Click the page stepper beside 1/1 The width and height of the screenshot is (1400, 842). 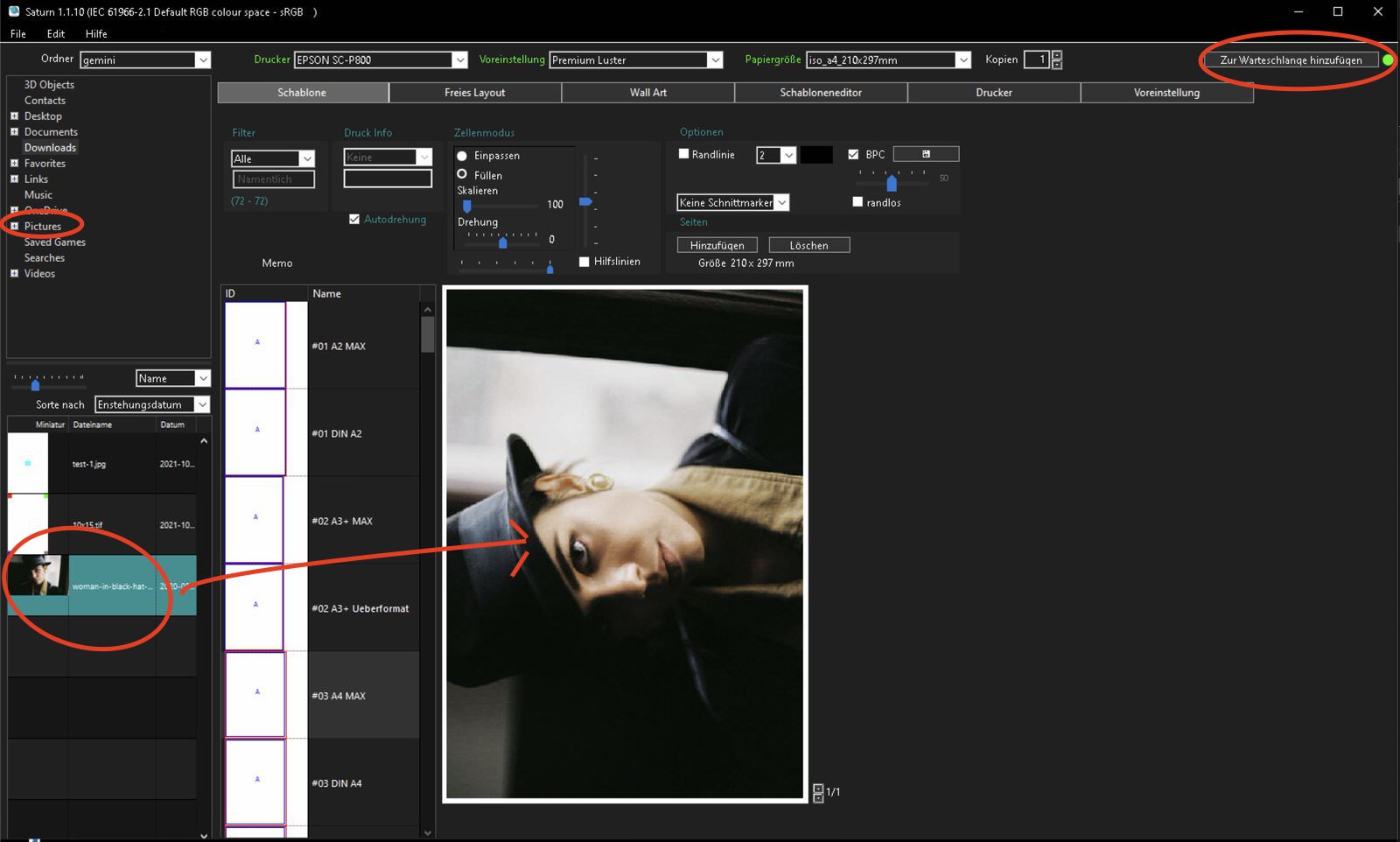tap(818, 793)
